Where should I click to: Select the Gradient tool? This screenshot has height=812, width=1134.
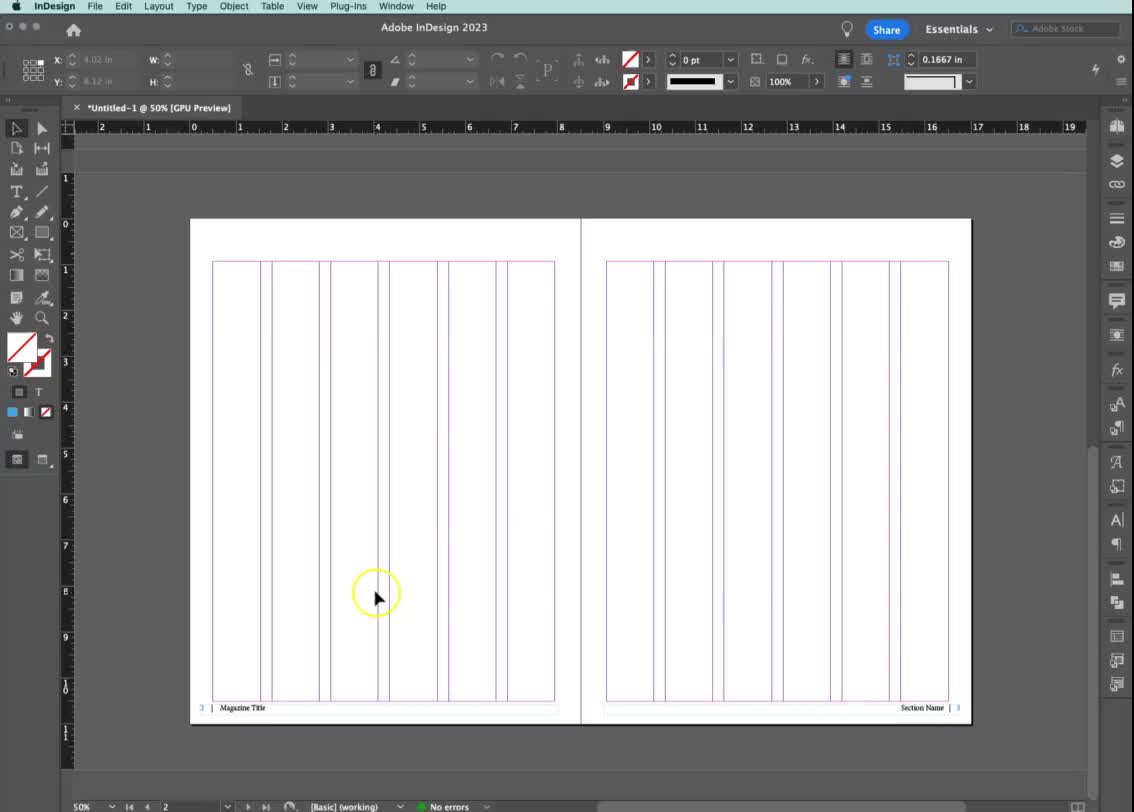tap(17, 276)
